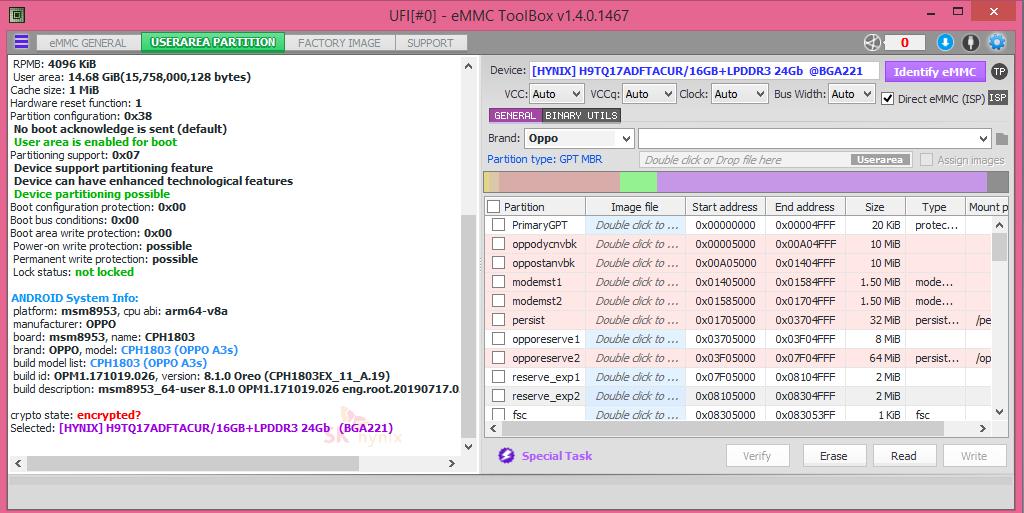Check the reserve_exp2 partition checkbox
The image size is (1024, 513).
(x=498, y=396)
